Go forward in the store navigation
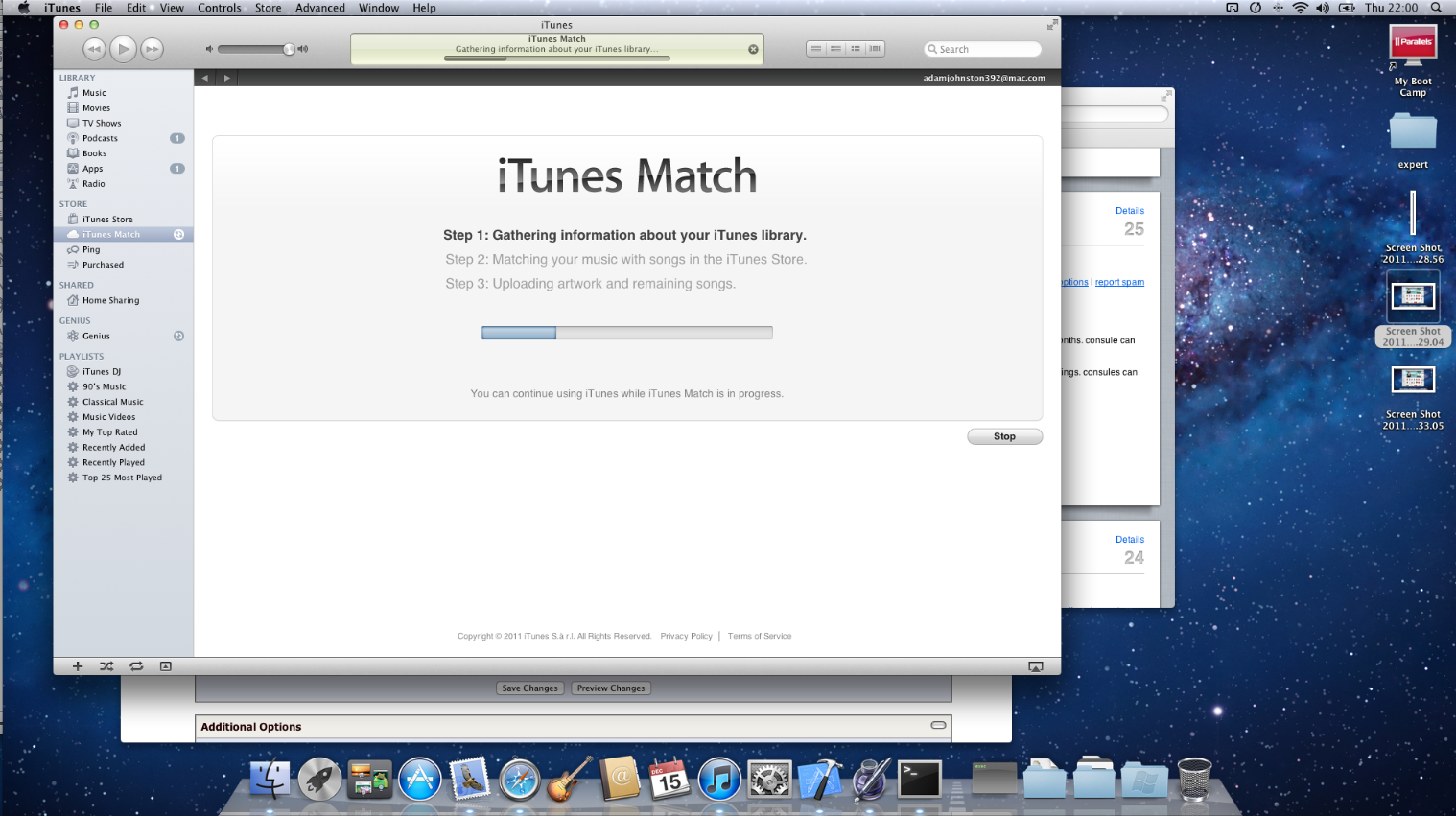The width and height of the screenshot is (1456, 816). 226,78
